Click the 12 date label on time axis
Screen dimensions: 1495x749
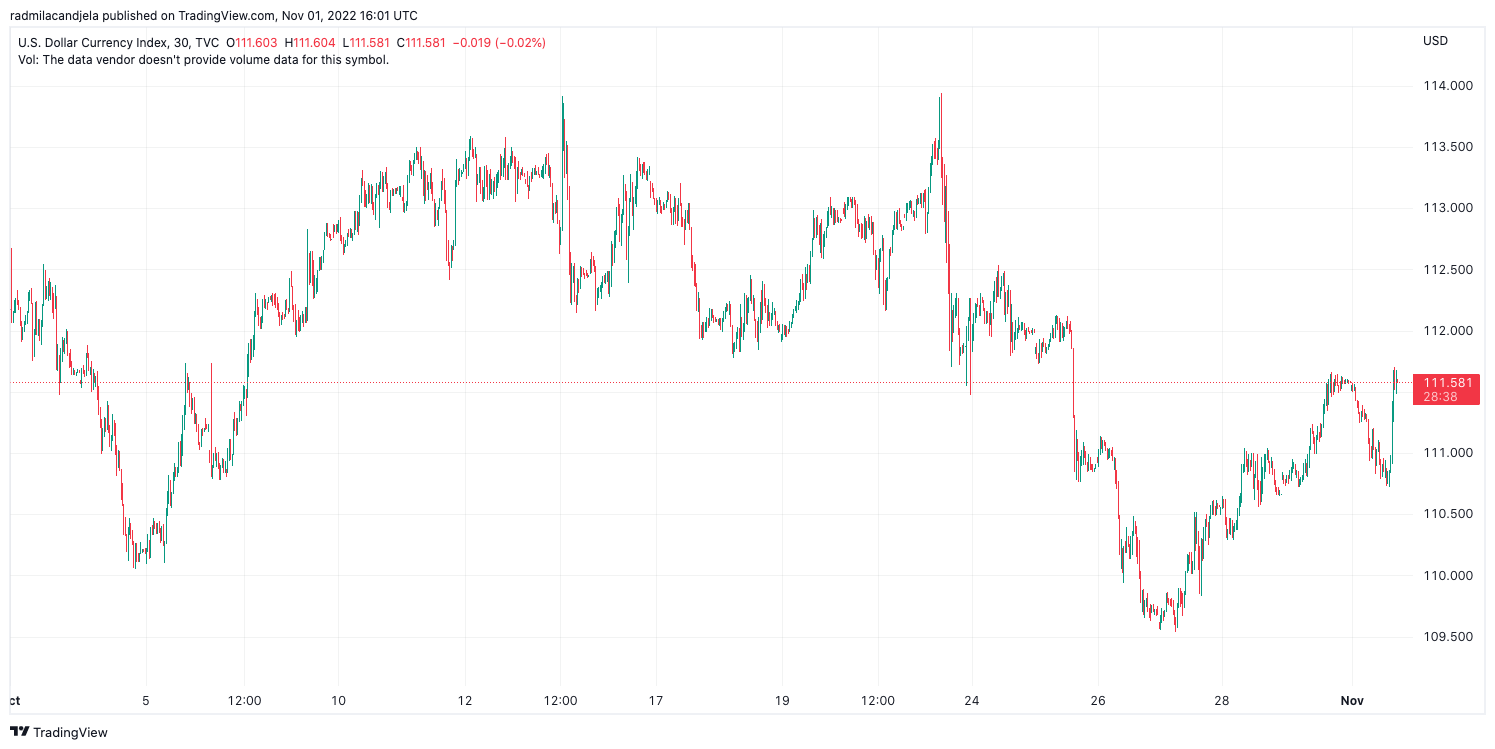[x=465, y=701]
